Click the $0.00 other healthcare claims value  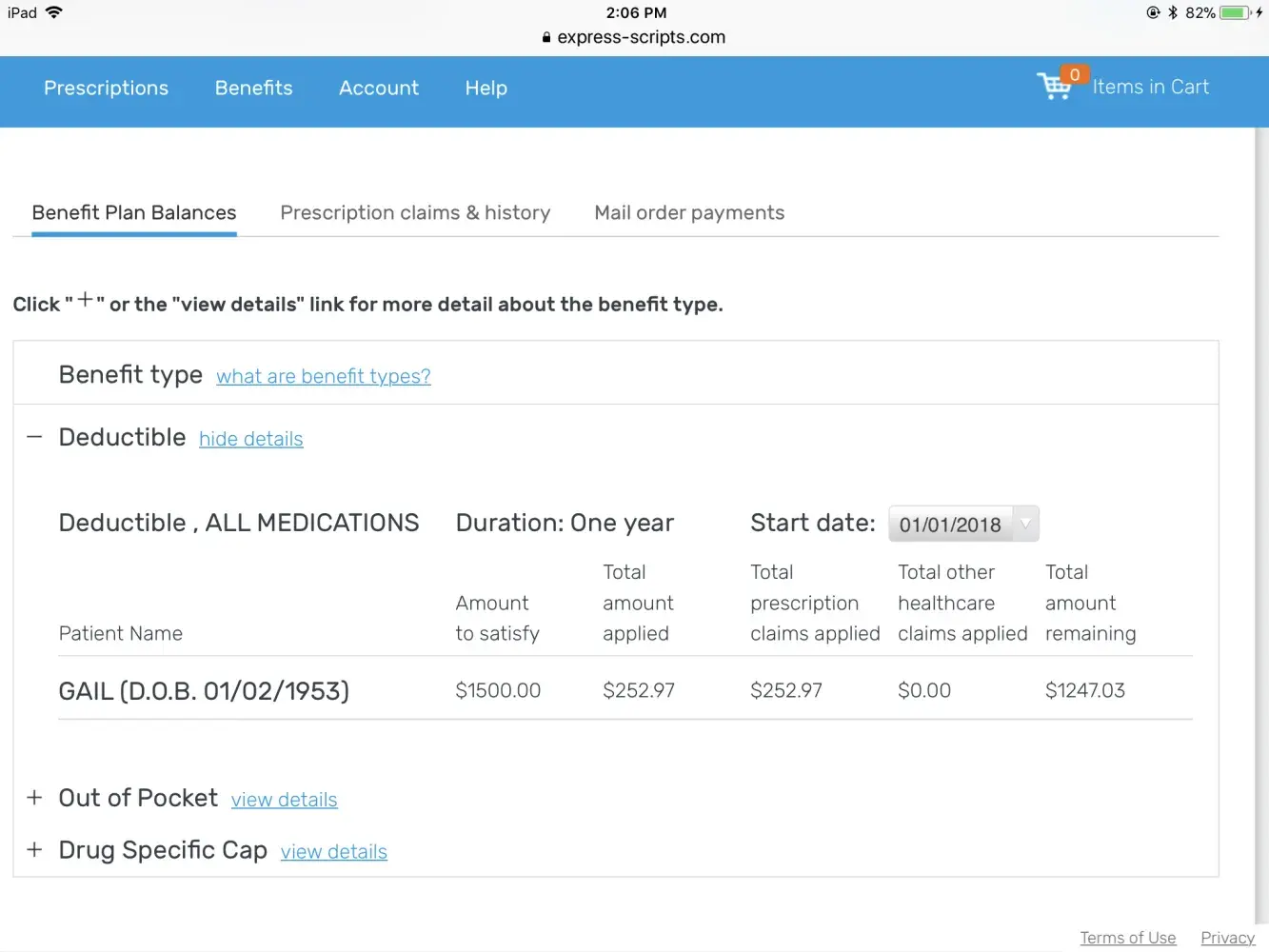(x=924, y=690)
